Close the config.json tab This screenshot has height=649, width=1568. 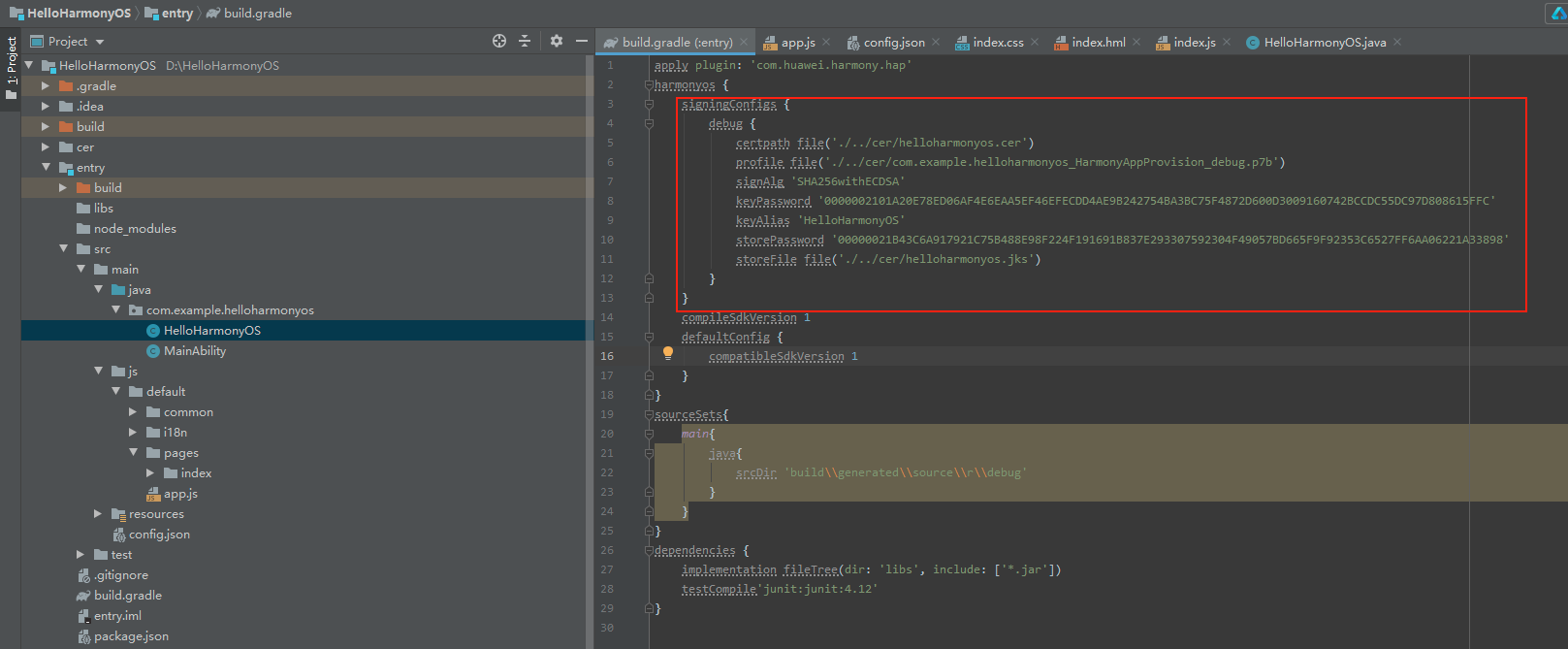[x=936, y=42]
